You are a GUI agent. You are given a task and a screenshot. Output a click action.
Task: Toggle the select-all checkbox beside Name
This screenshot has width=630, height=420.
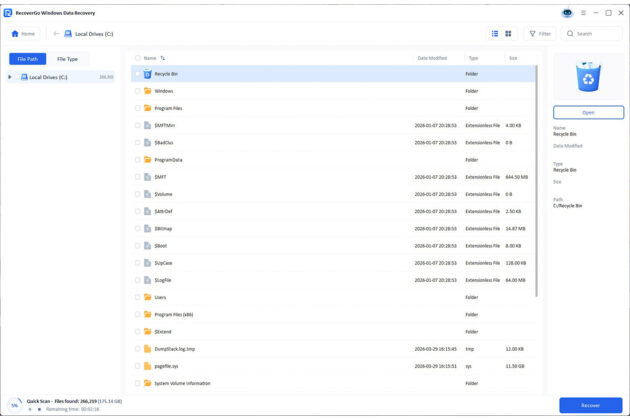138,58
